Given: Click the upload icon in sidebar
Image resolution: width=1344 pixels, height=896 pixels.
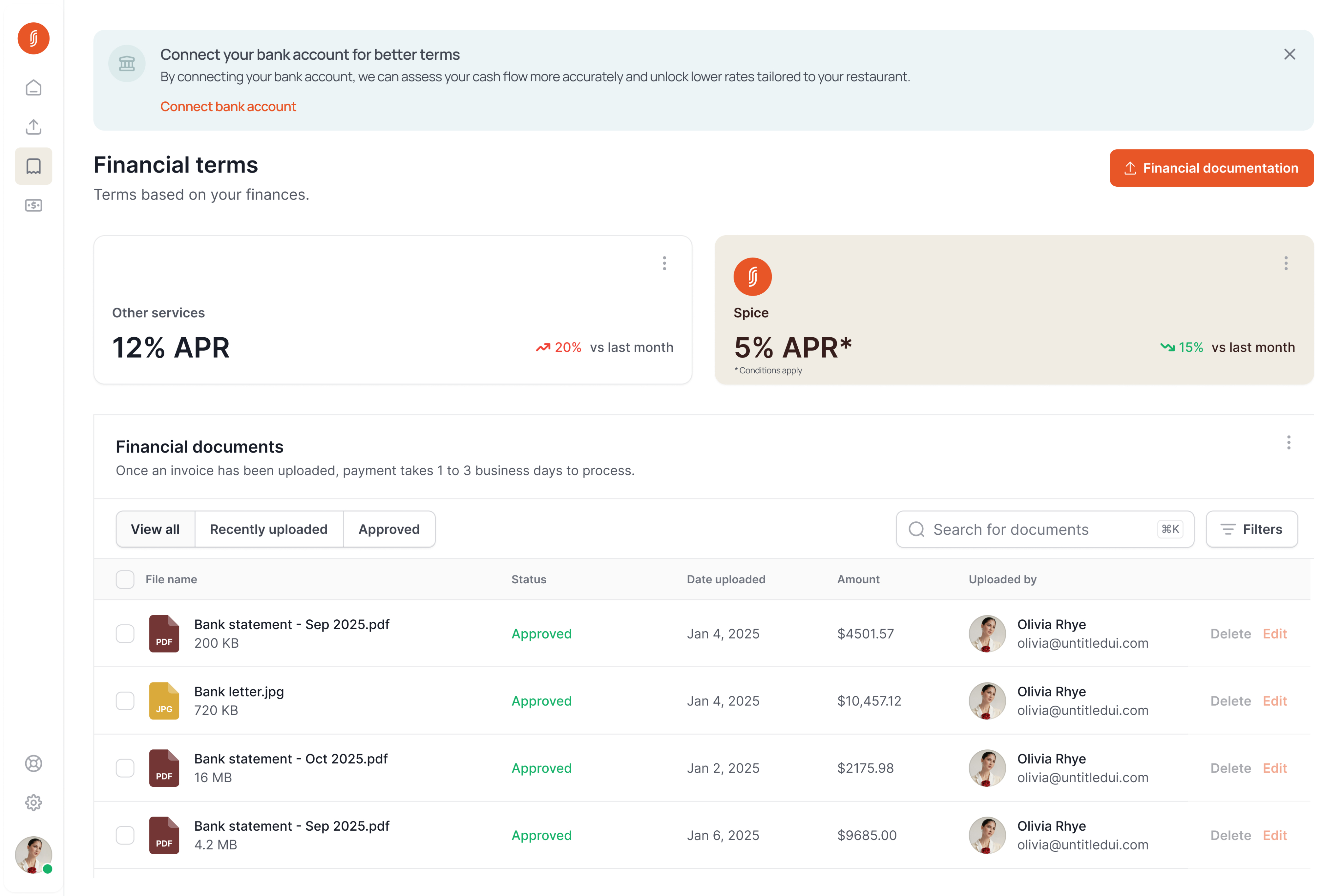Looking at the screenshot, I should click(33, 127).
